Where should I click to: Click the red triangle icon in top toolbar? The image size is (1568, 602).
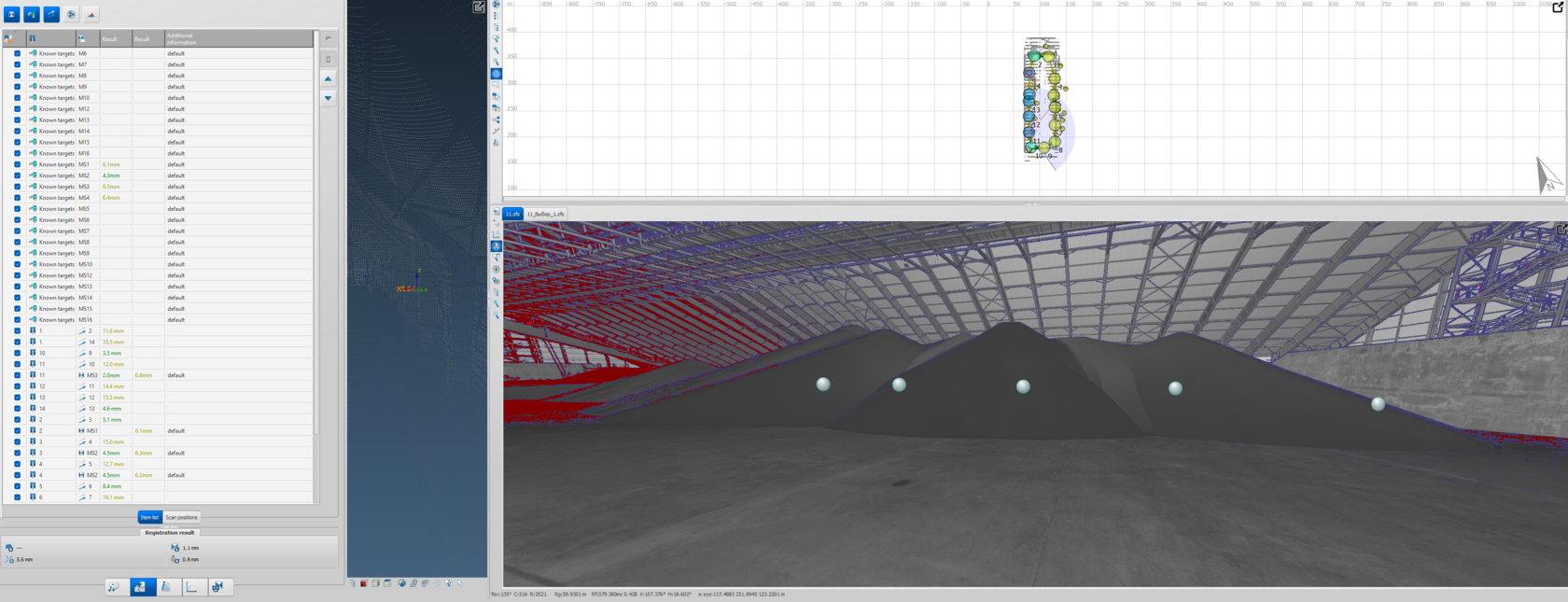click(x=91, y=14)
